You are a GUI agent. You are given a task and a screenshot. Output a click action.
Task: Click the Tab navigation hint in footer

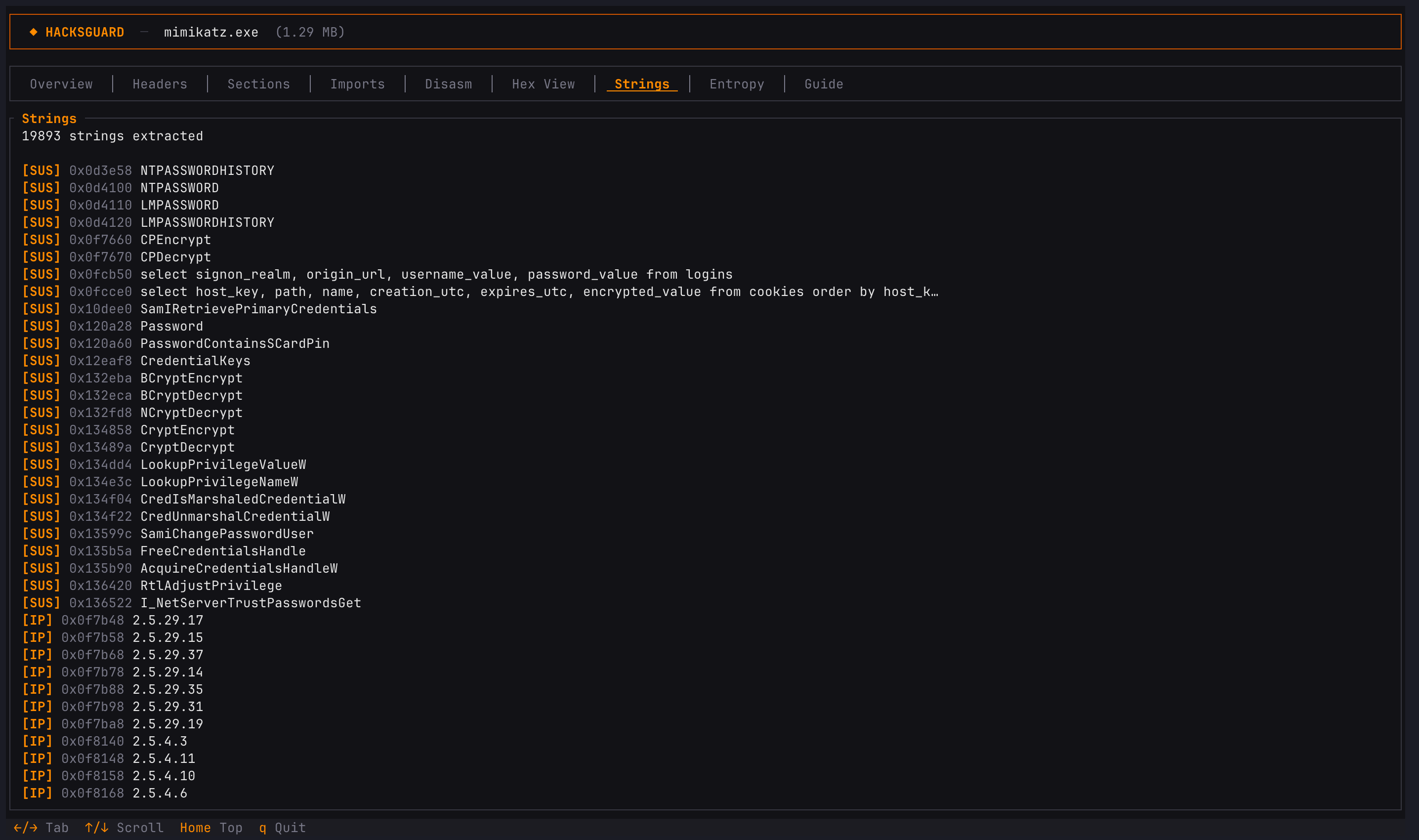[x=41, y=828]
